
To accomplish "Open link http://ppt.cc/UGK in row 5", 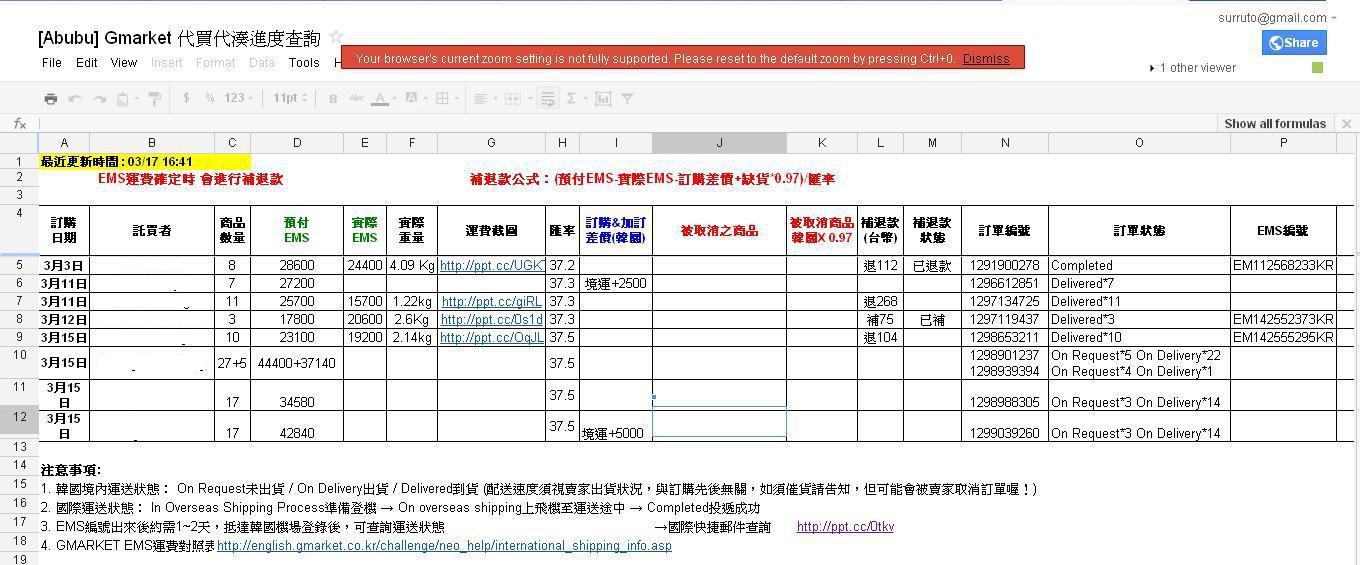I will click(491, 265).
